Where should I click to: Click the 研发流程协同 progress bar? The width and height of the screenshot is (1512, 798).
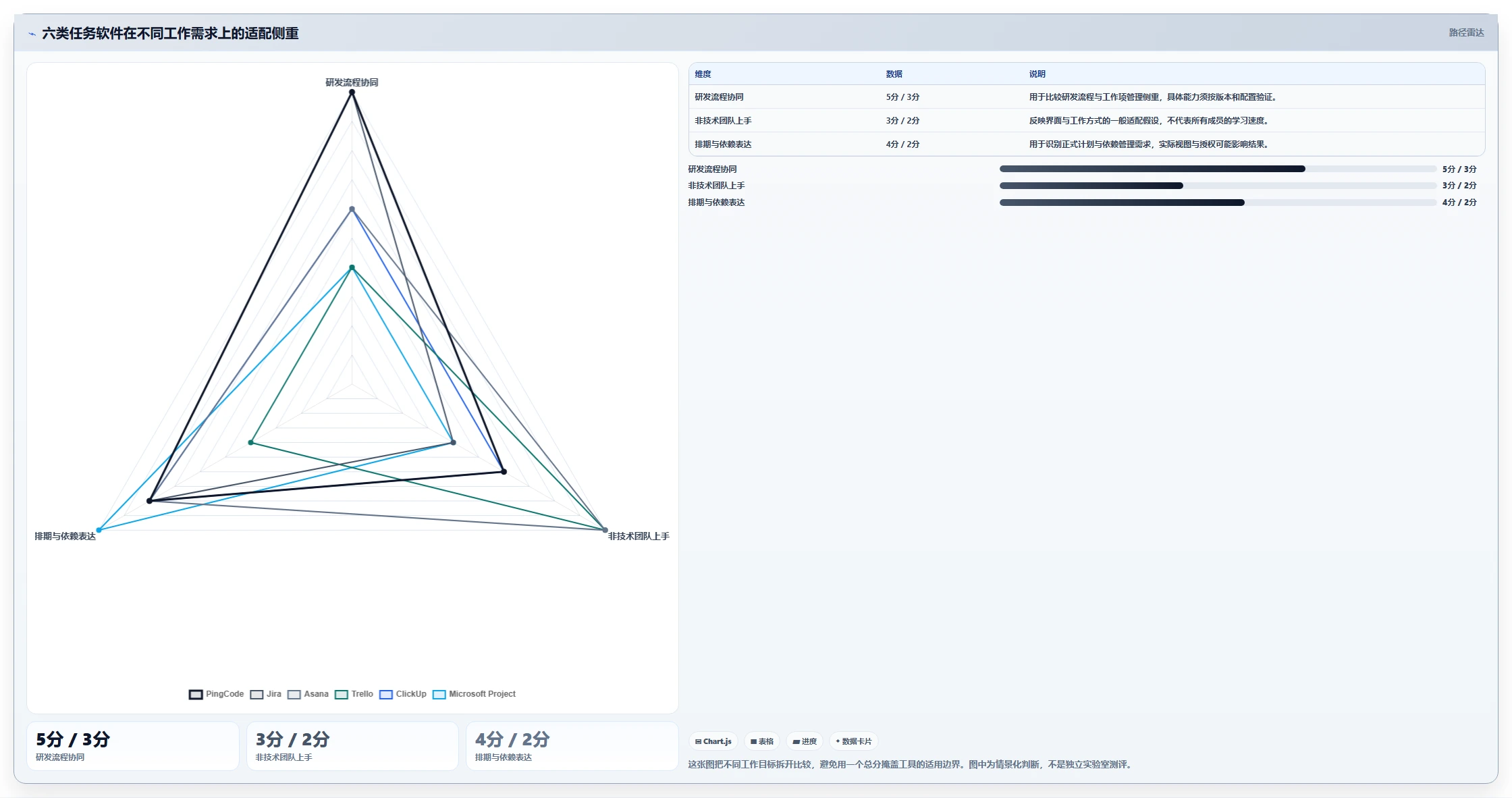pos(1218,169)
